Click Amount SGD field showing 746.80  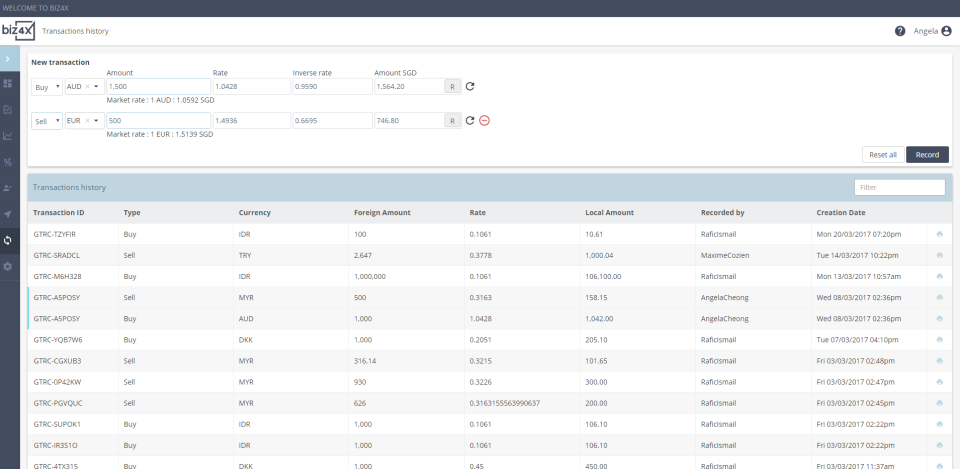click(x=409, y=121)
